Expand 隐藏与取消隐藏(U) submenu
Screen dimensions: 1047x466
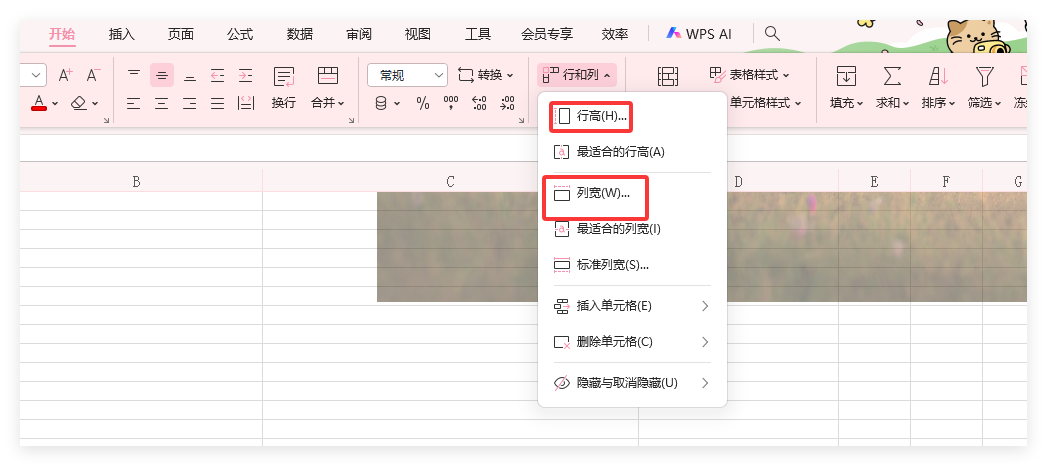632,383
